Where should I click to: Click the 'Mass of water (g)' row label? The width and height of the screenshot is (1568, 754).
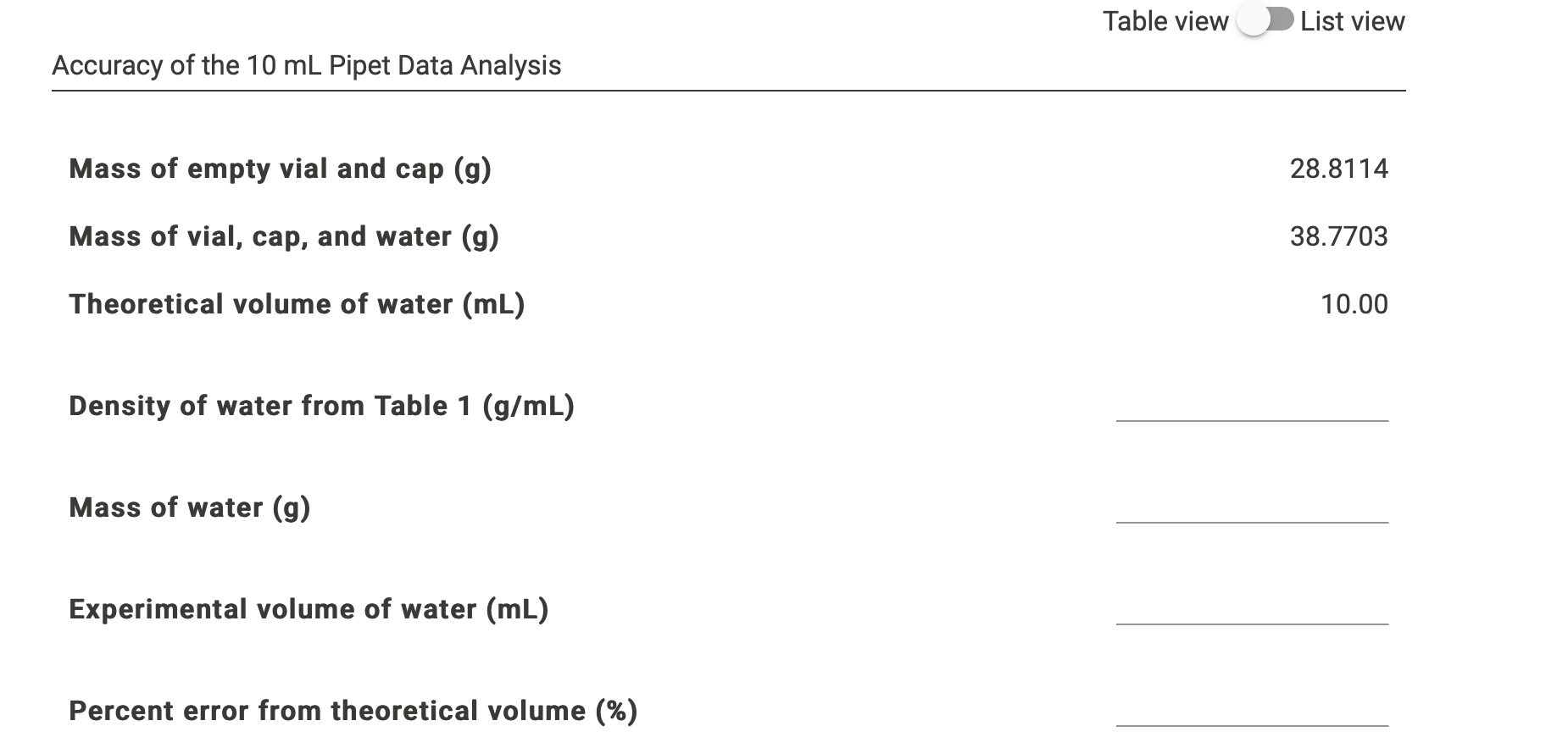[x=189, y=507]
